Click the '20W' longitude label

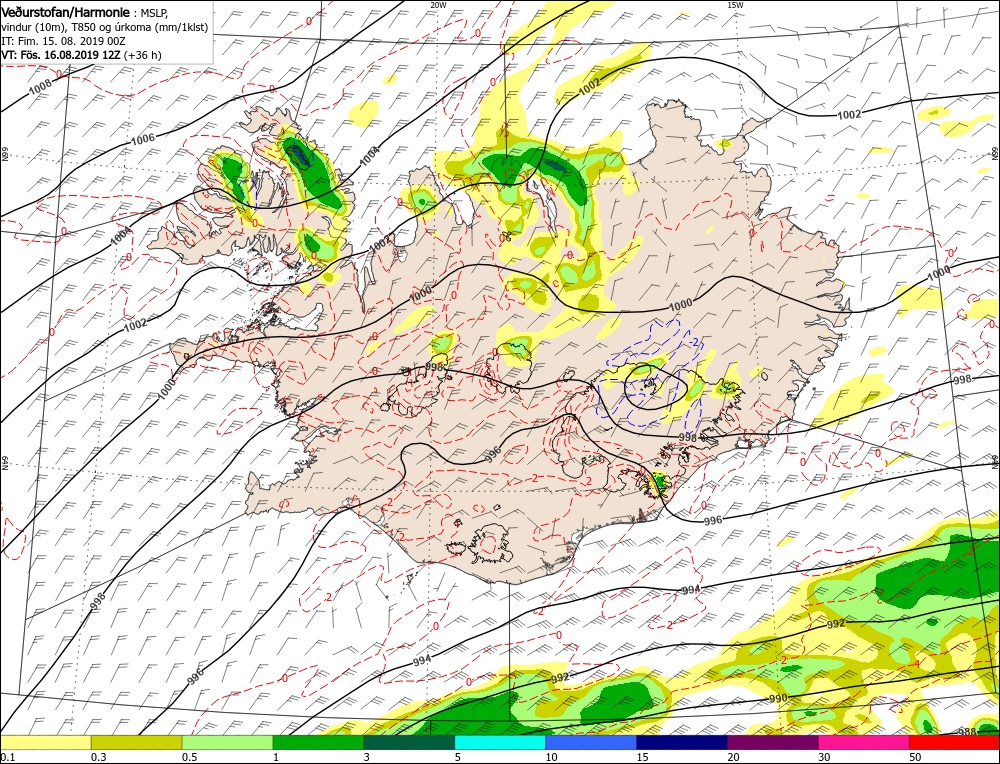pyautogui.click(x=438, y=4)
